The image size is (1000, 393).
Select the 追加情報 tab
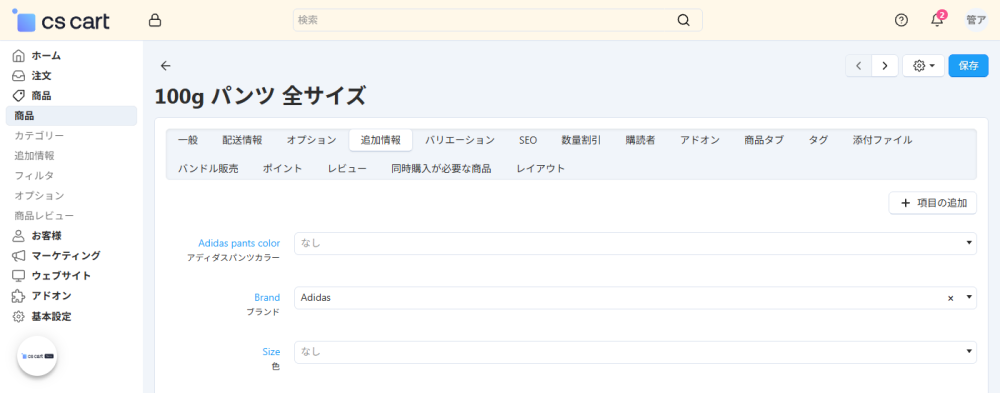381,140
